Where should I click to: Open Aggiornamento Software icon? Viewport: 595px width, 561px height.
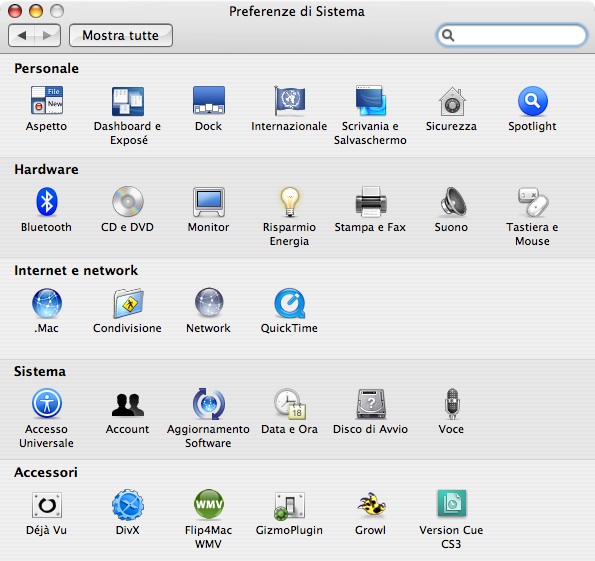(x=209, y=403)
